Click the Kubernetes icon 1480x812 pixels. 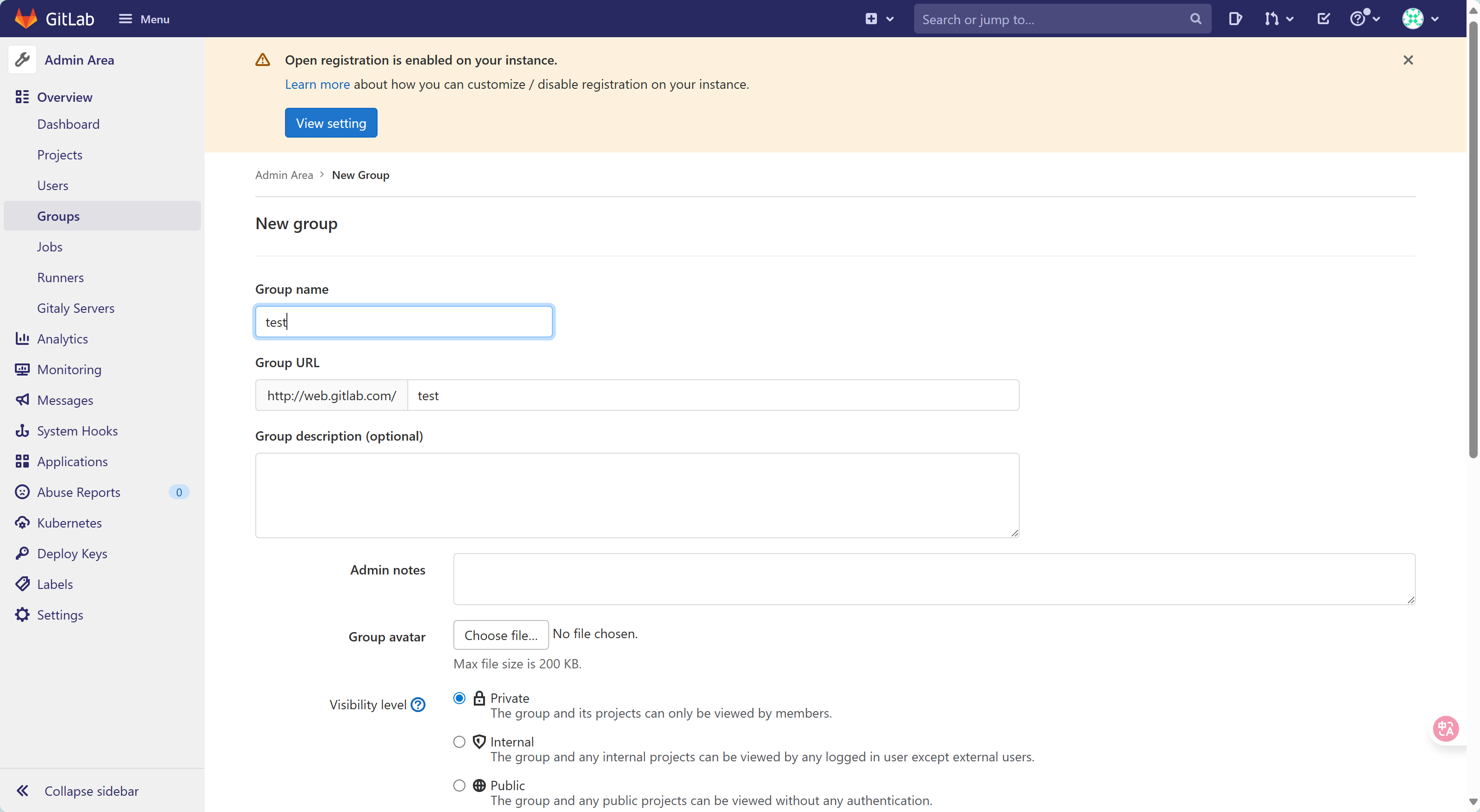(x=22, y=522)
